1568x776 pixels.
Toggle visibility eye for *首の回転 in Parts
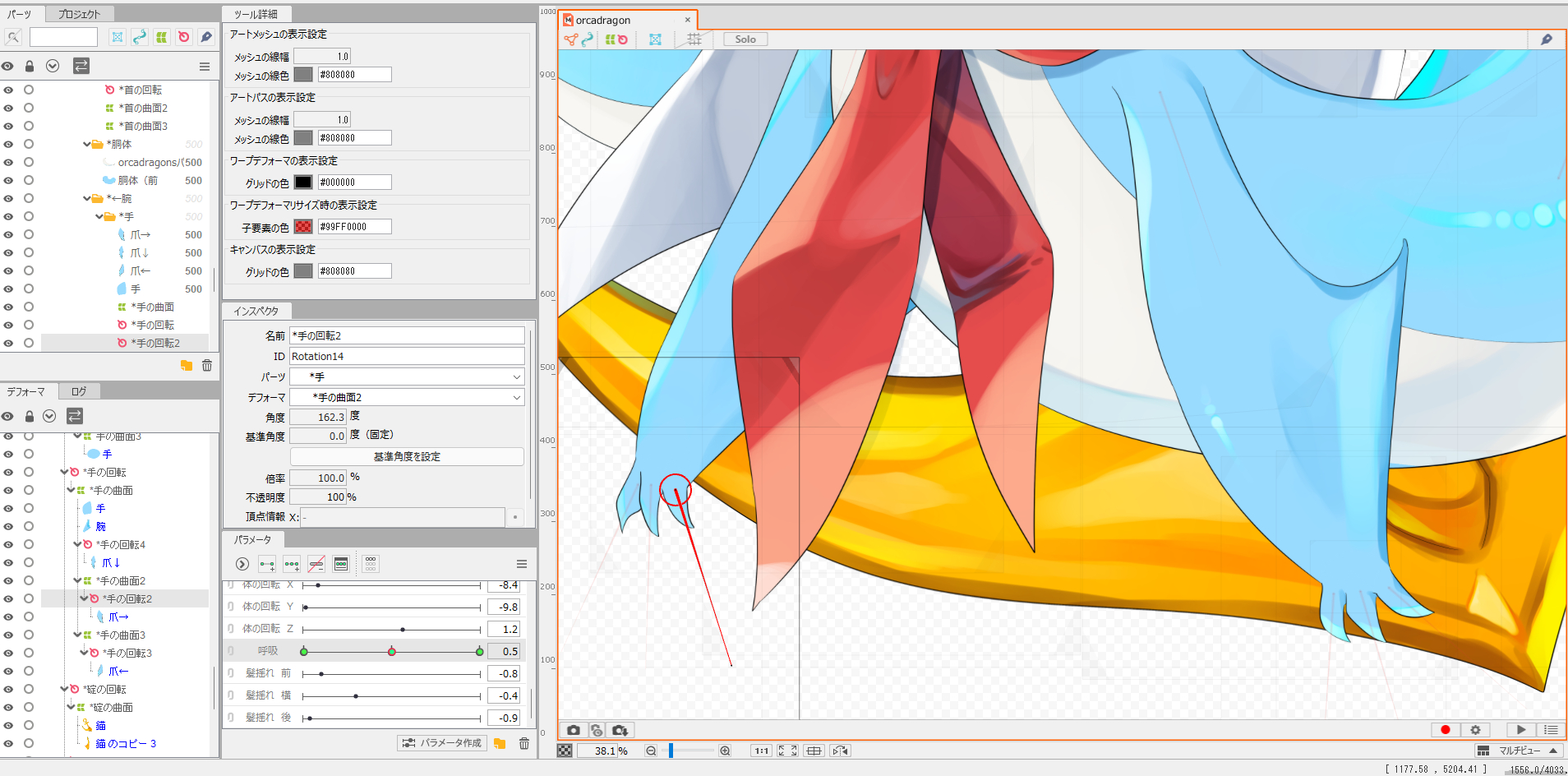pos(8,90)
